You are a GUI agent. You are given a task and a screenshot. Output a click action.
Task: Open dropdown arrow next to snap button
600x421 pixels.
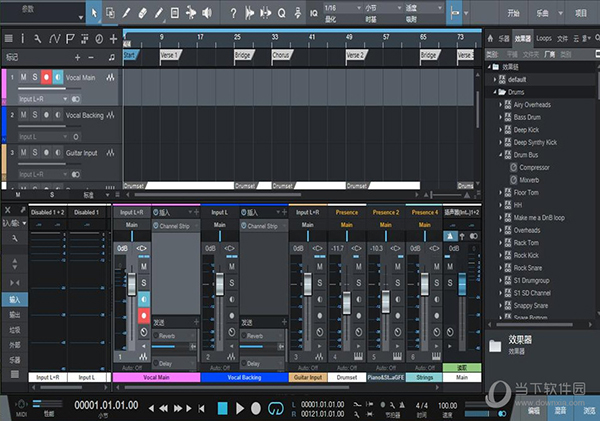click(466, 13)
